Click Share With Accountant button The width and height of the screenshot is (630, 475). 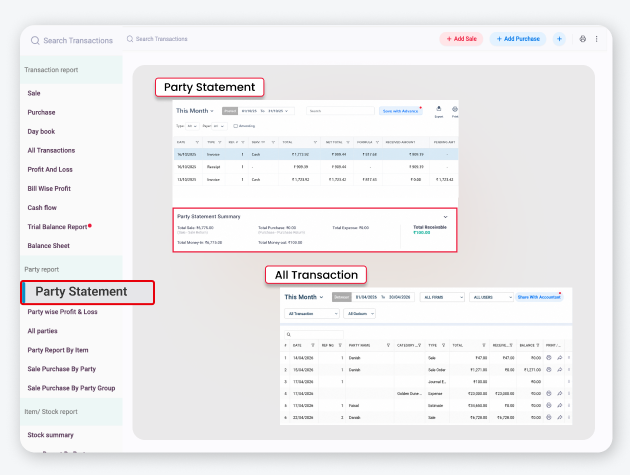[539, 297]
